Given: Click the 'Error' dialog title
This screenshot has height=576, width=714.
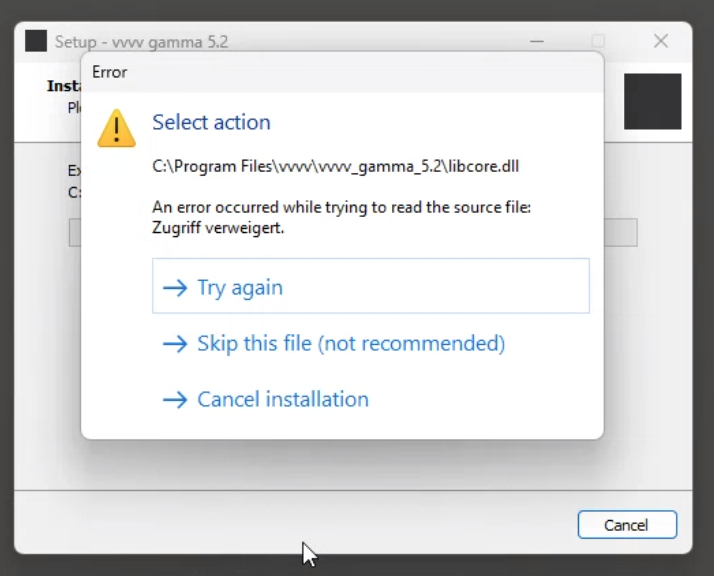Looking at the screenshot, I should click(x=109, y=72).
